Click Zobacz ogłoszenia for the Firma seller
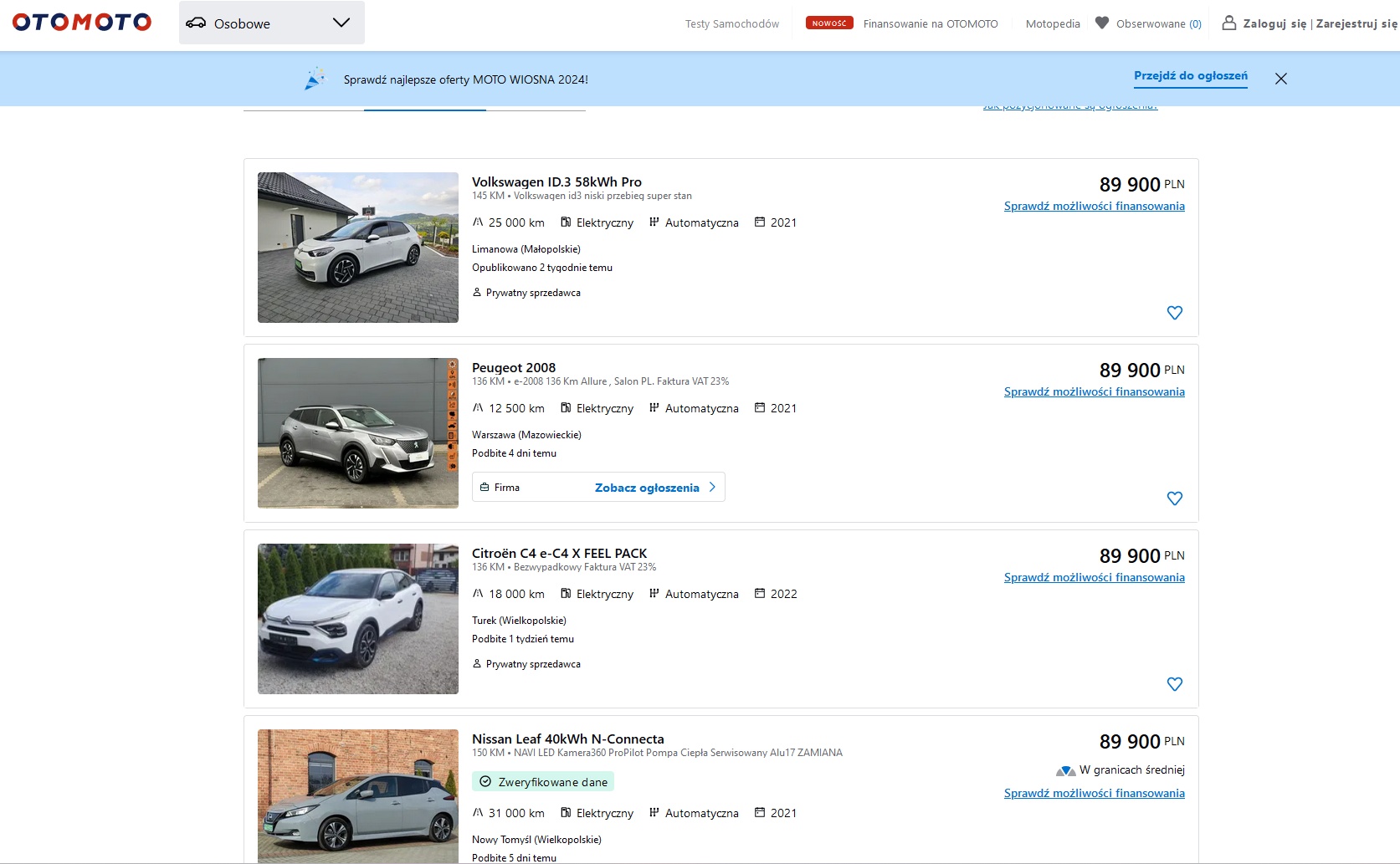This screenshot has height=864, width=1400. 647,488
